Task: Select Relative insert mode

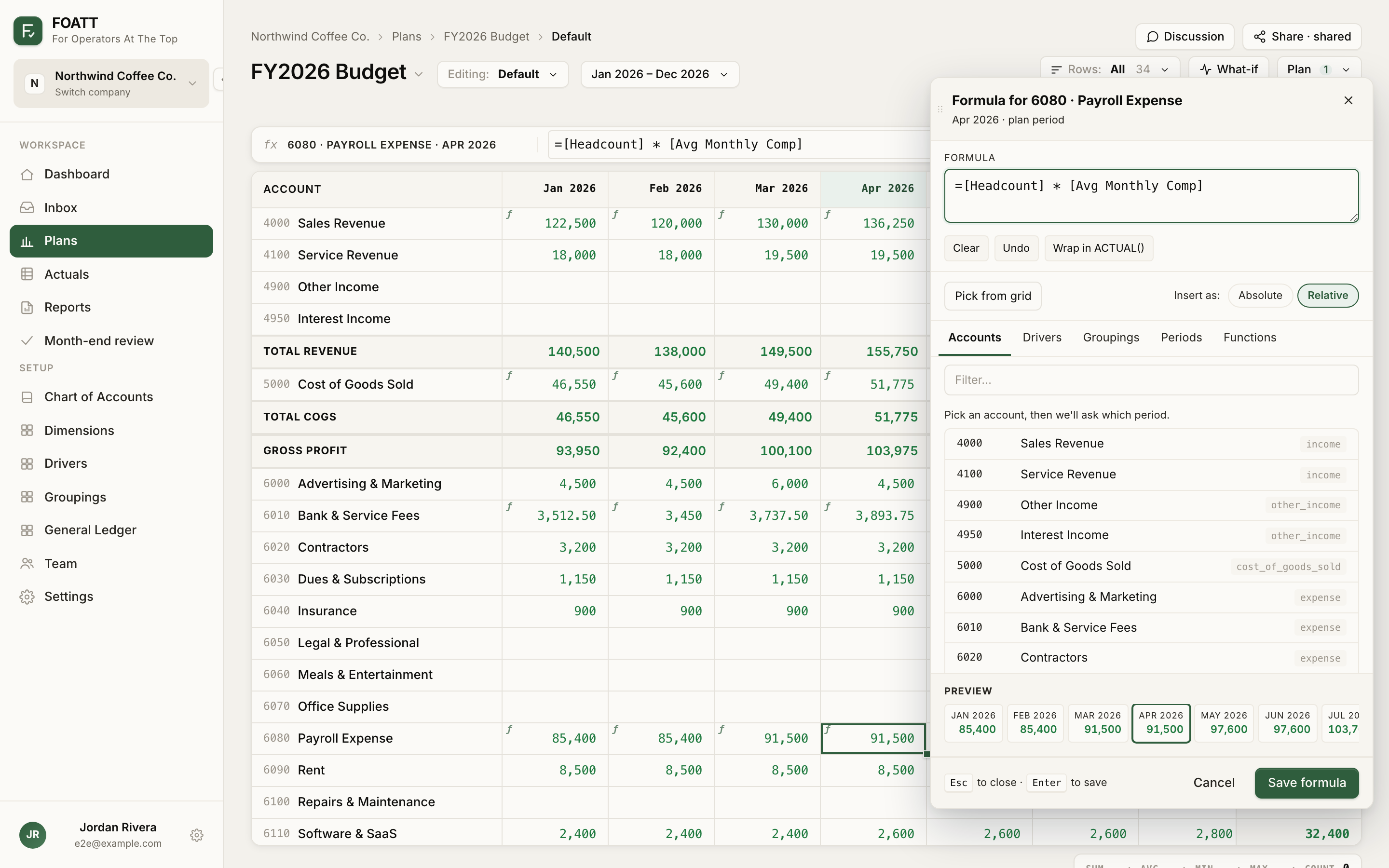Action: [x=1328, y=296]
